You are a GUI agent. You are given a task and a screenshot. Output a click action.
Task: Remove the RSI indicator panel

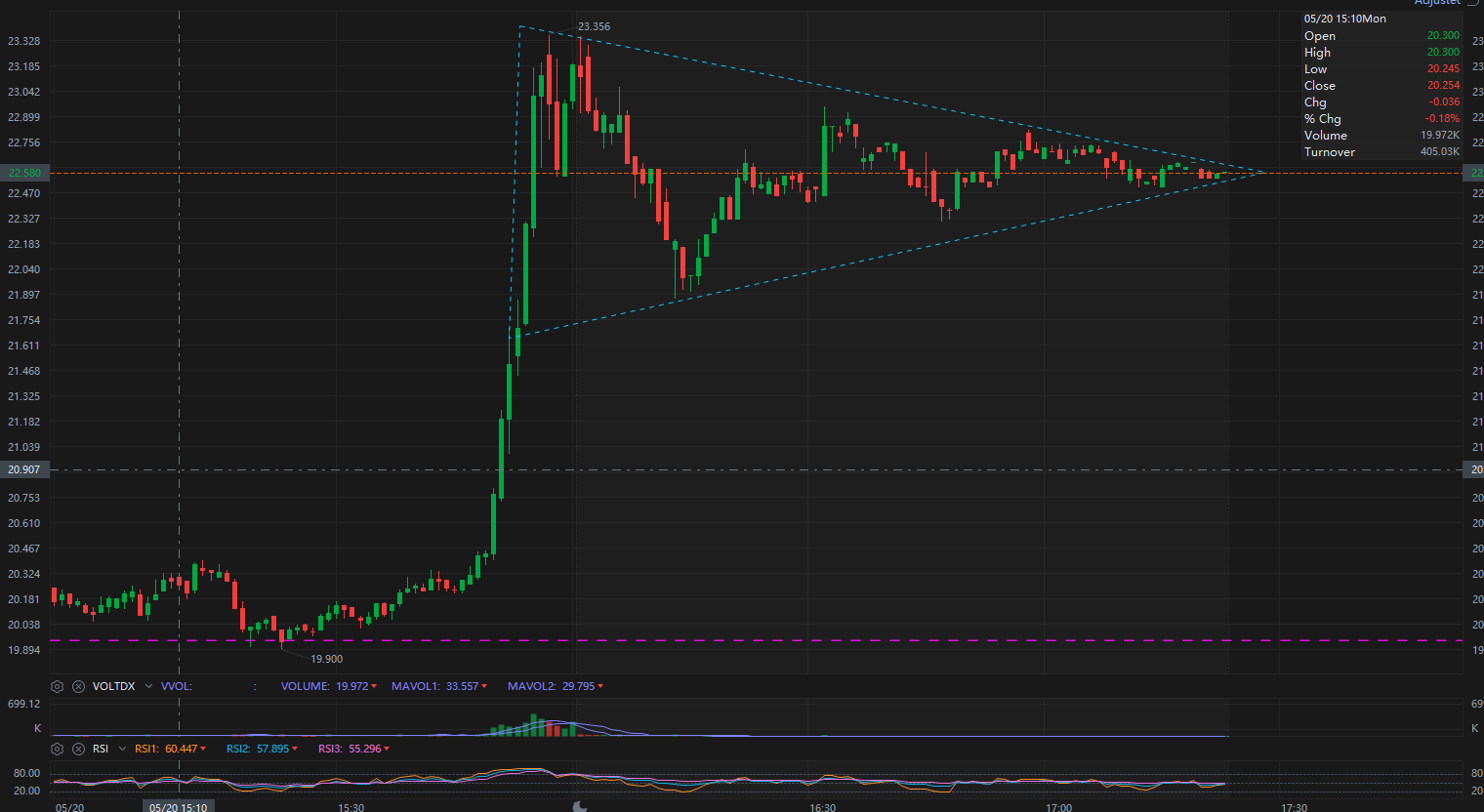tap(78, 749)
